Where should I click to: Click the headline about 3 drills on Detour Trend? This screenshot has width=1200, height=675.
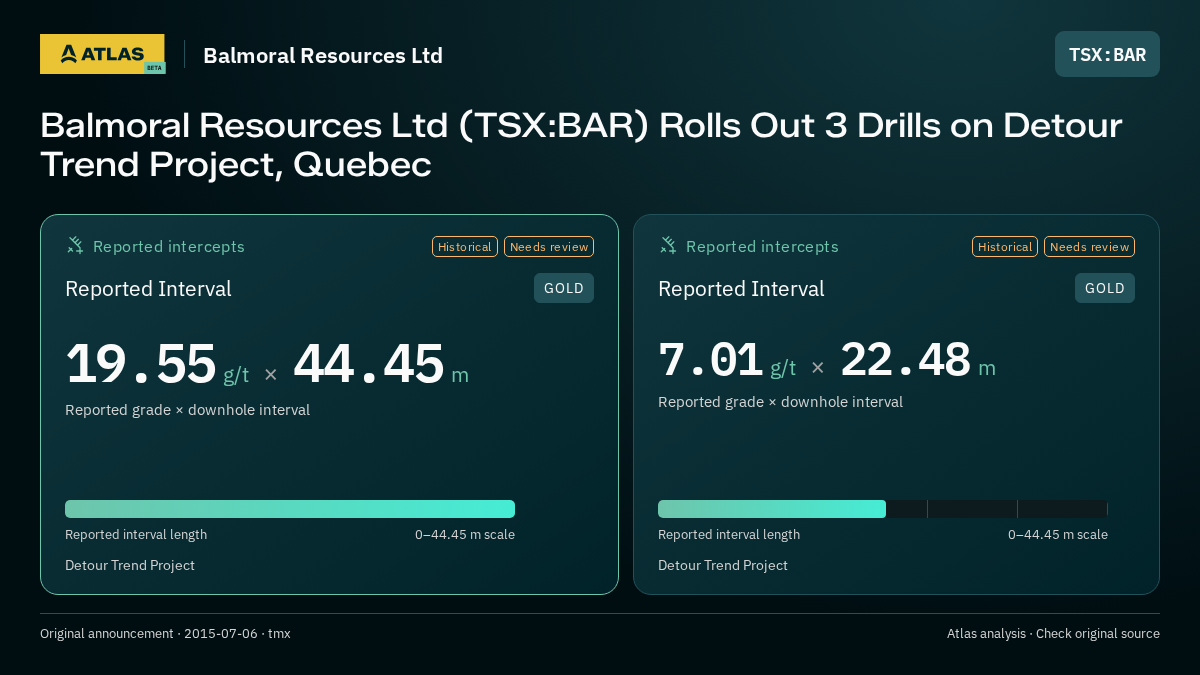pyautogui.click(x=581, y=145)
